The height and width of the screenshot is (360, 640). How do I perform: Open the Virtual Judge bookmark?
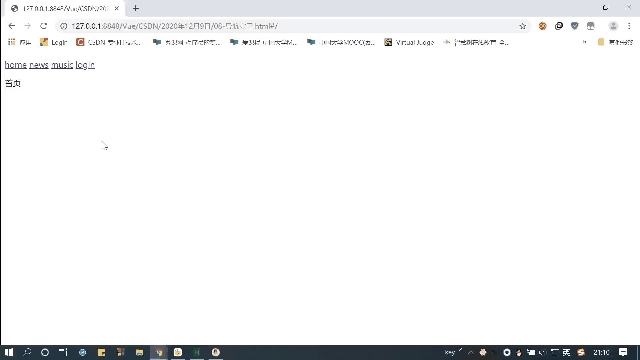coord(409,42)
